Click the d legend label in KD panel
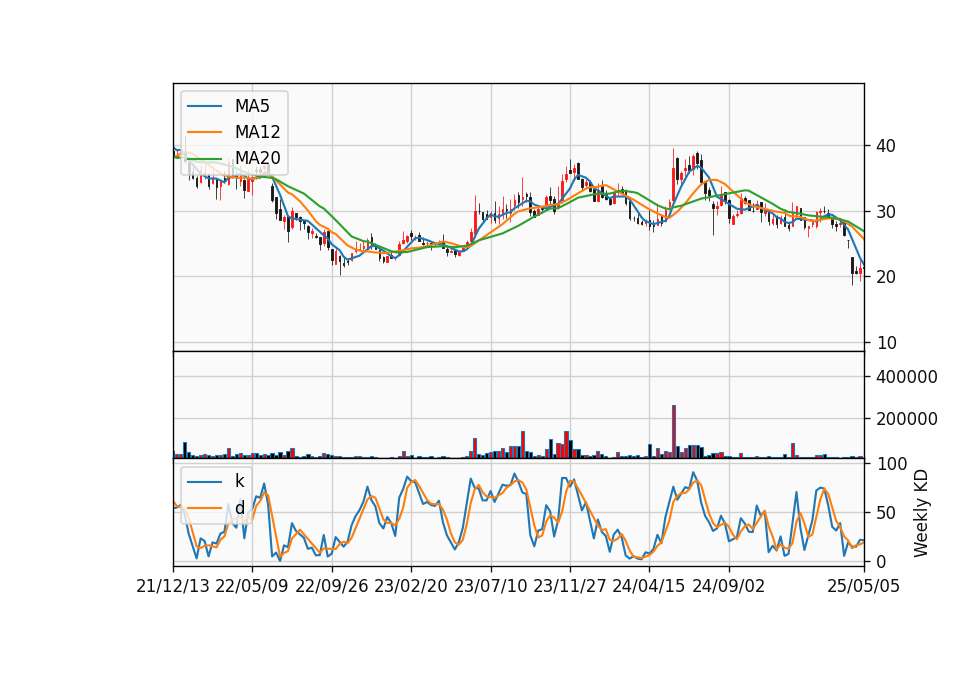960x690 pixels. coord(239,508)
